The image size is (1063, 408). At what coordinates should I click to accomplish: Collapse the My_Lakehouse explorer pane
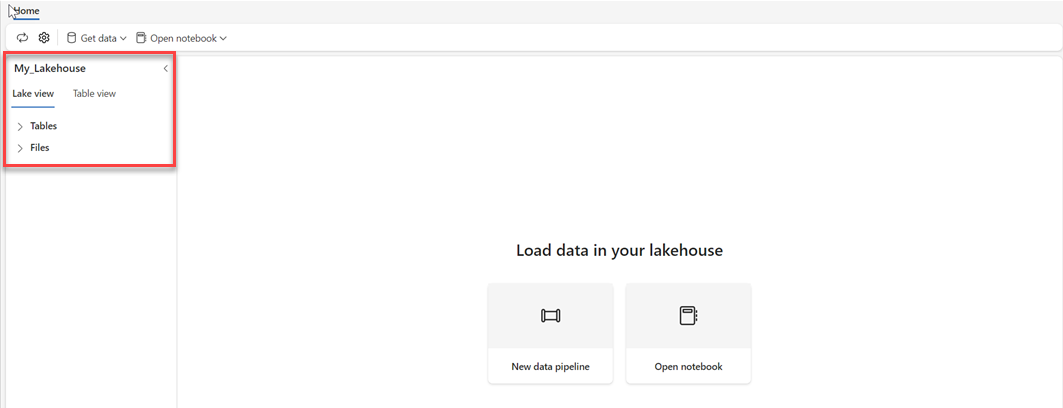165,69
